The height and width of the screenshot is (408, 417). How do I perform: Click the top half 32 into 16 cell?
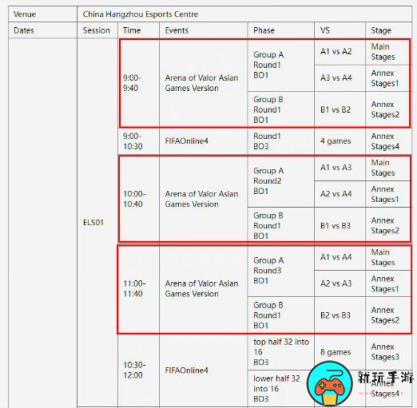[281, 352]
